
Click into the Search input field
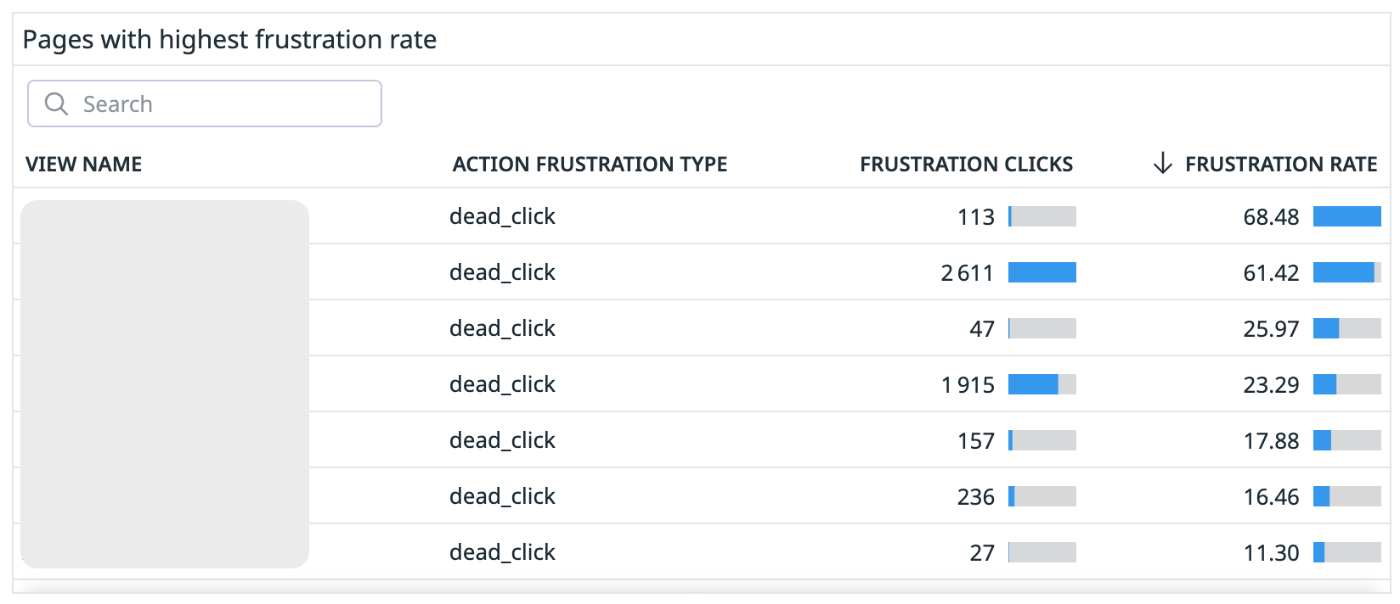click(204, 104)
